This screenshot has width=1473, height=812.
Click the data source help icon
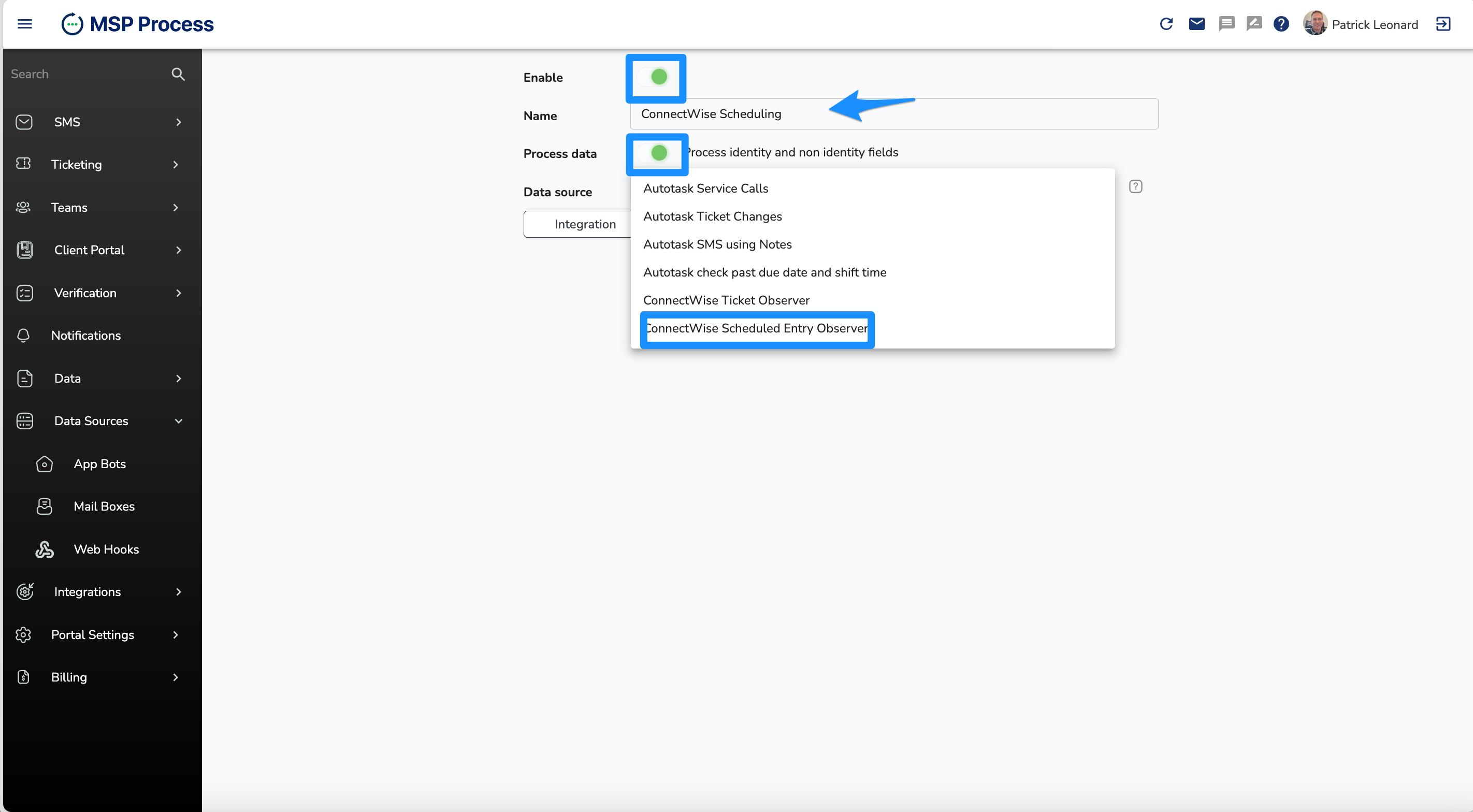coord(1136,186)
